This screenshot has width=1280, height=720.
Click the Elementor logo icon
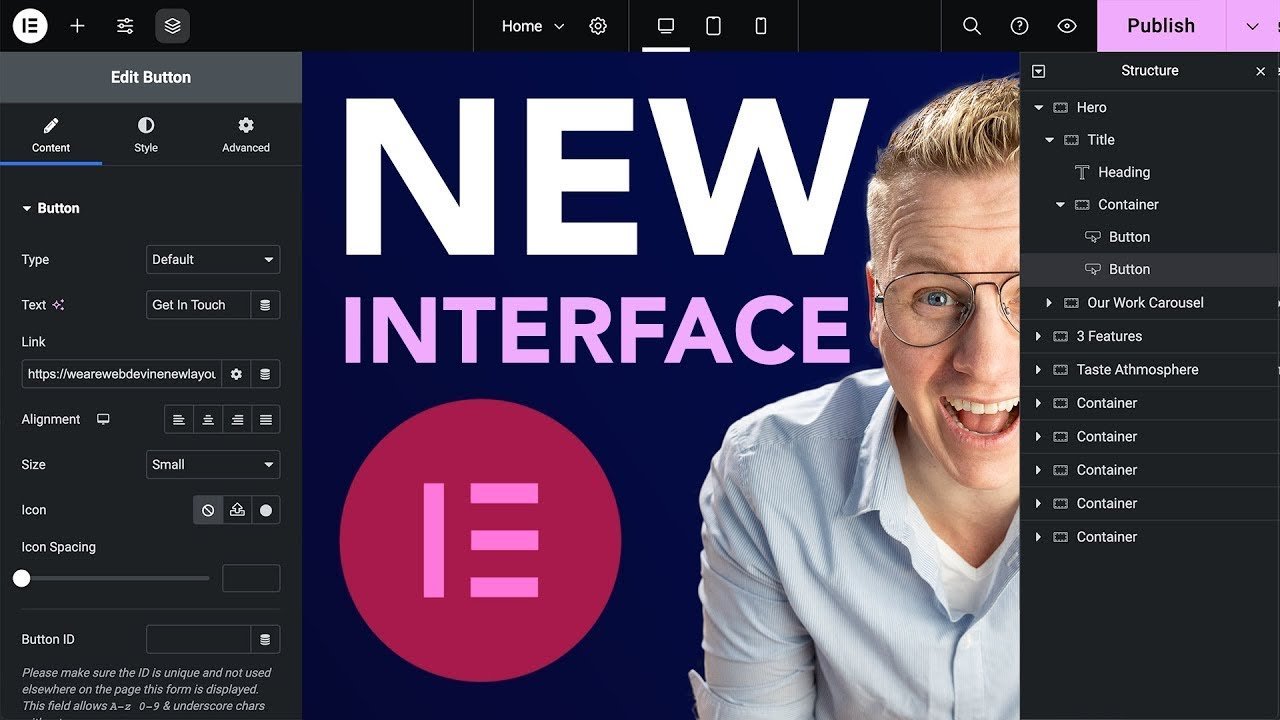point(30,26)
